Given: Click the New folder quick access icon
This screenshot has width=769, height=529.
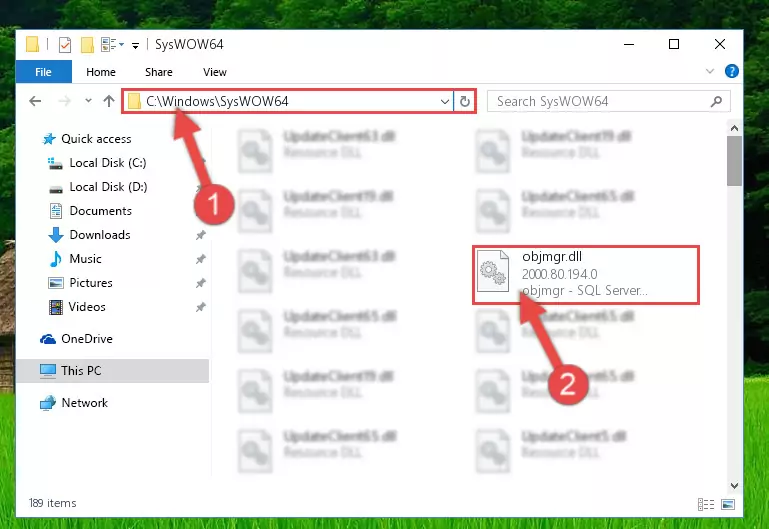Looking at the screenshot, I should tap(87, 45).
